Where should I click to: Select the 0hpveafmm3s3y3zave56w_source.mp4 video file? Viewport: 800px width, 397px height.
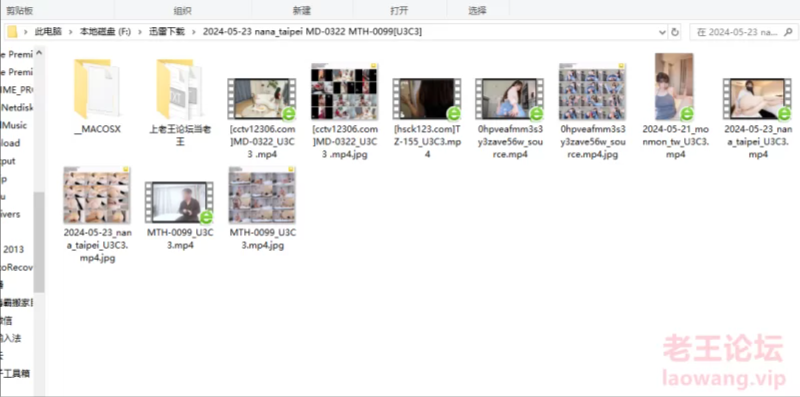coord(510,118)
